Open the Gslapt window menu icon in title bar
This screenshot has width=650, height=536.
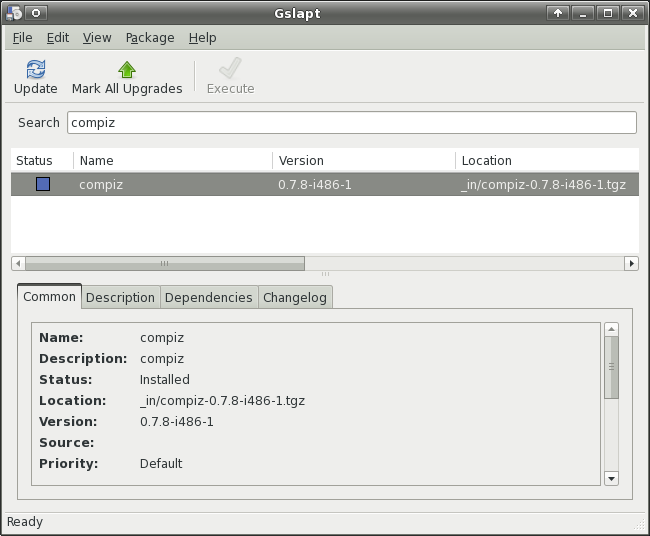point(14,13)
